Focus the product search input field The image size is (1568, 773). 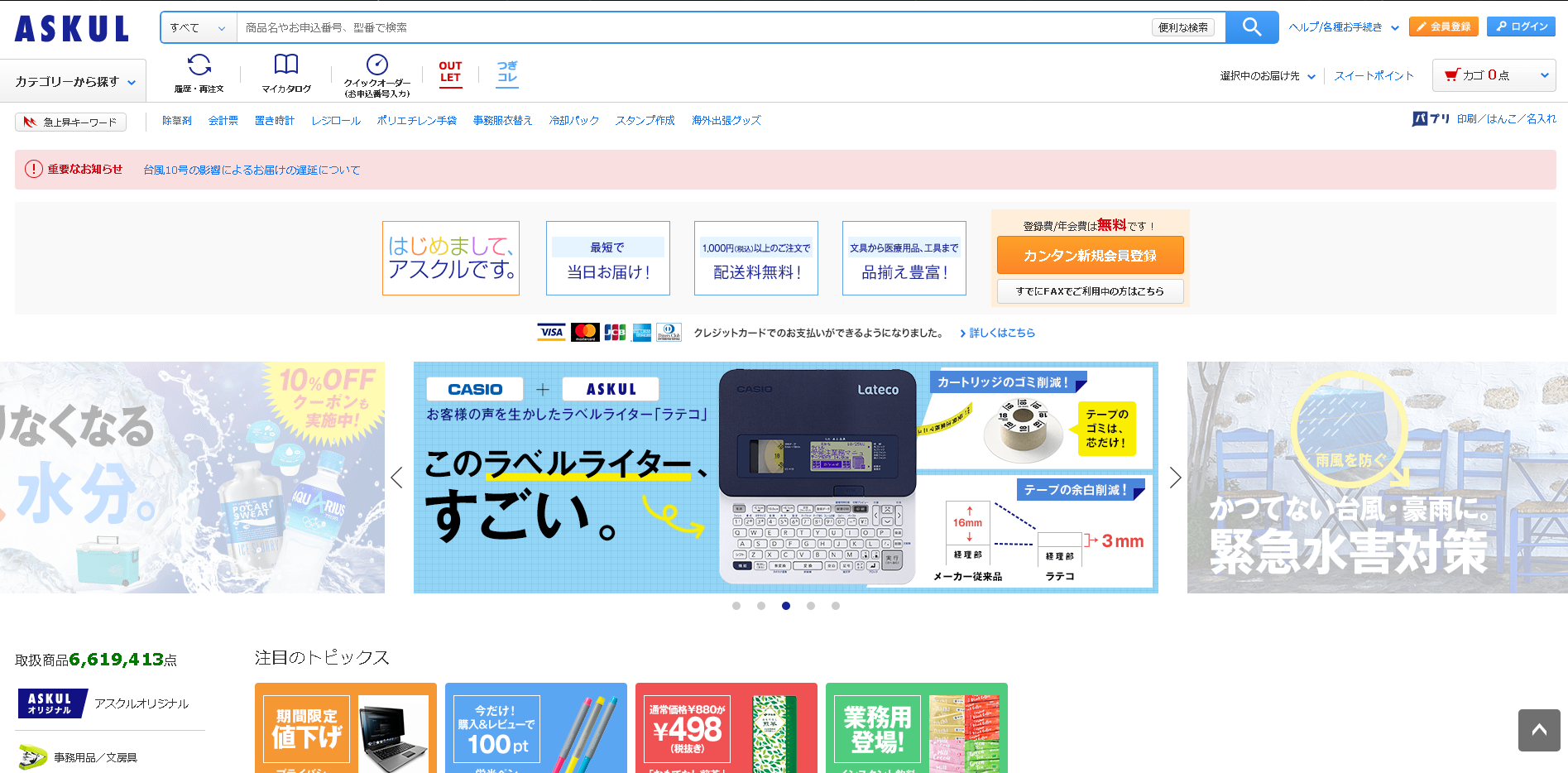(693, 27)
